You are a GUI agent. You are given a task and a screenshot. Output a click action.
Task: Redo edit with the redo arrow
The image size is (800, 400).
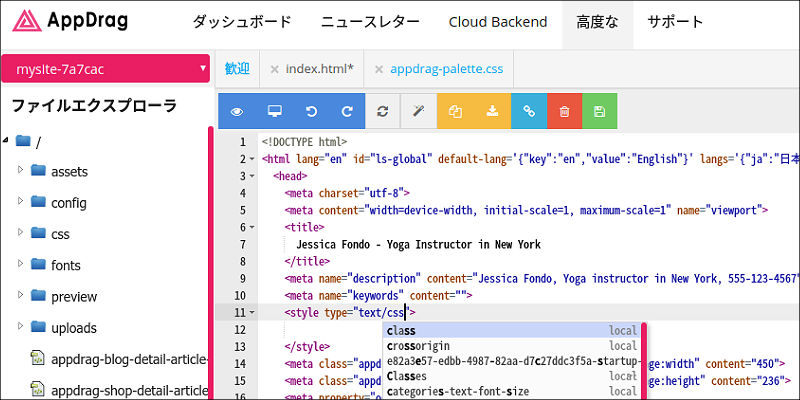click(x=347, y=111)
